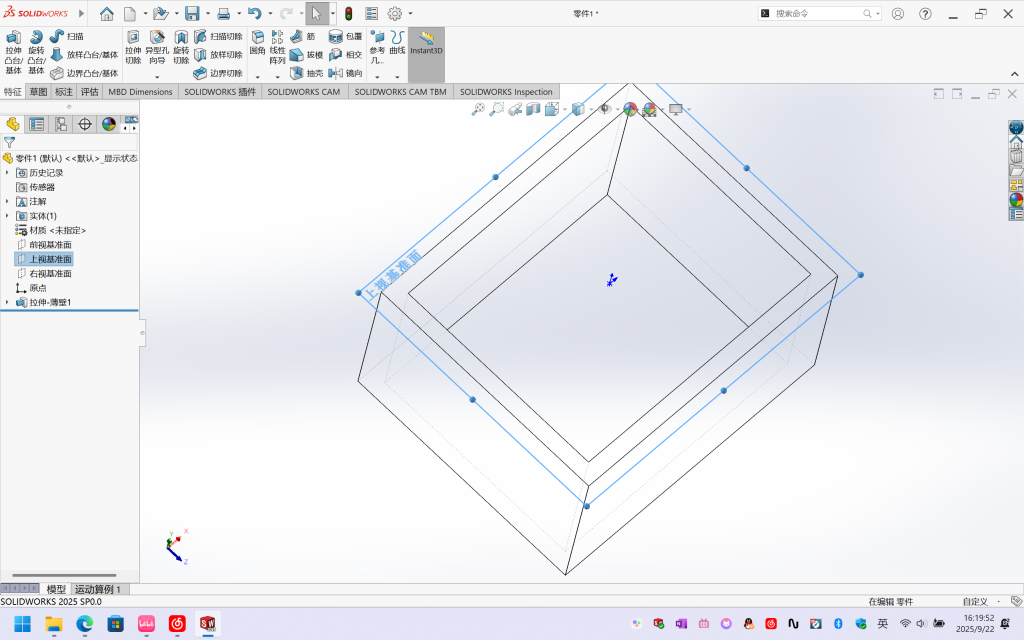Select 前视基准面 in the feature tree
The height and width of the screenshot is (640, 1024).
50,245
